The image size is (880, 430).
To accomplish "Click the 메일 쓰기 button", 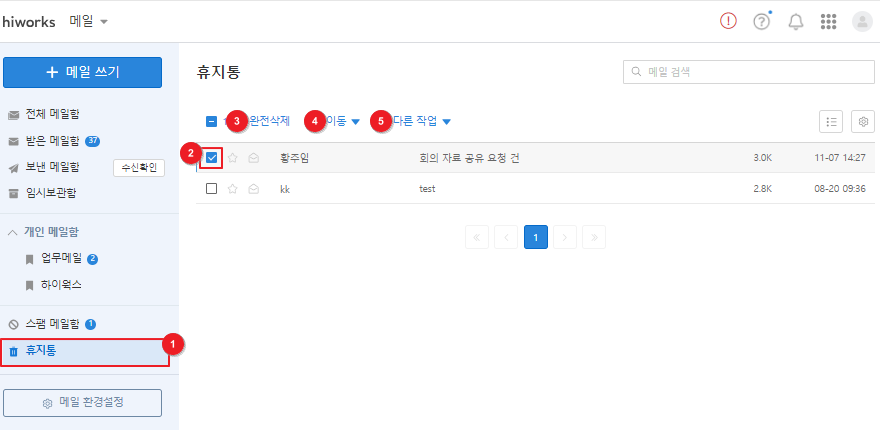I will pos(82,72).
